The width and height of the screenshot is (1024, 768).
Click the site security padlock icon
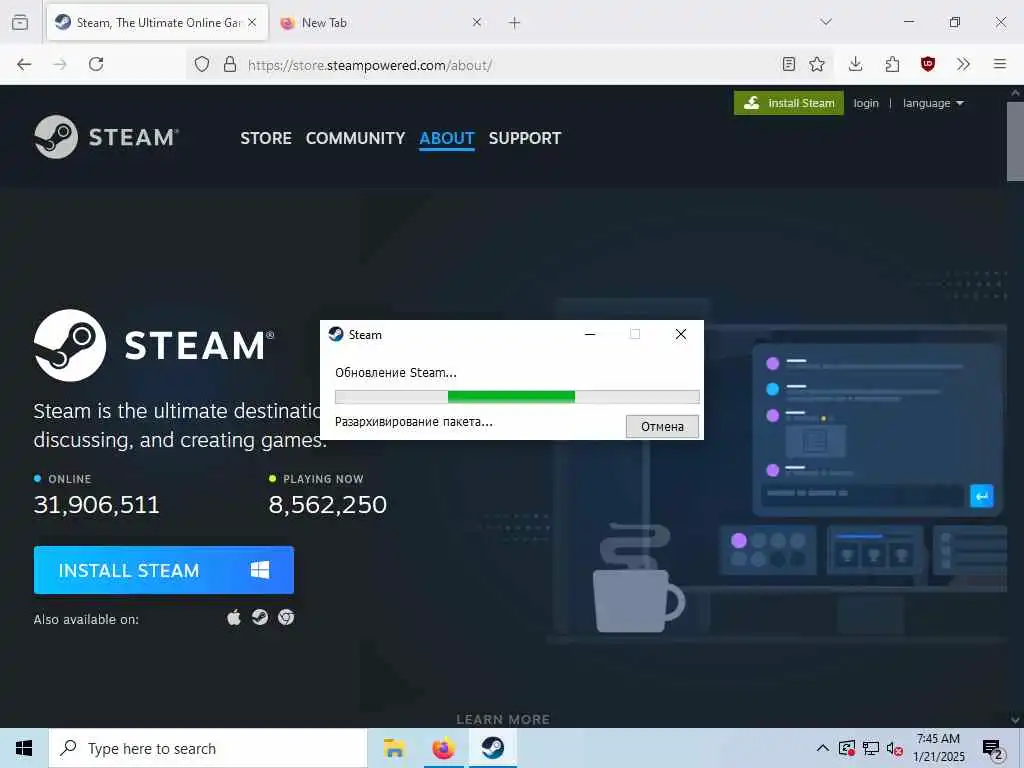click(x=230, y=64)
